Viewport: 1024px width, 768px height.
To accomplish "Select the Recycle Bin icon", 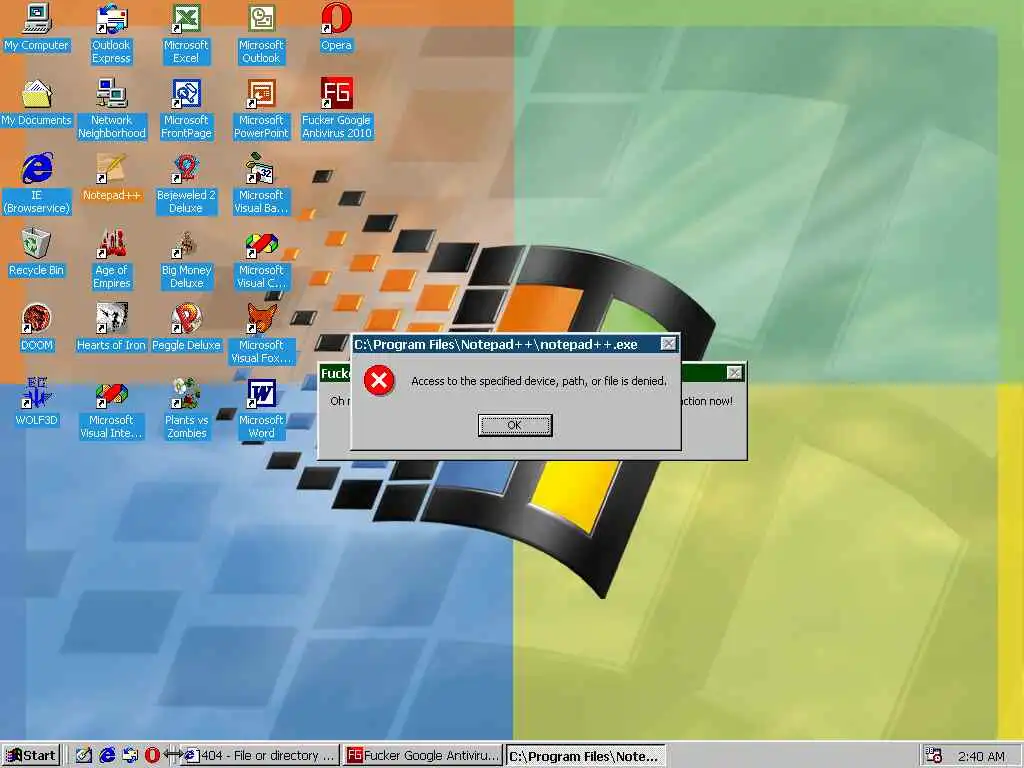I will click(37, 253).
